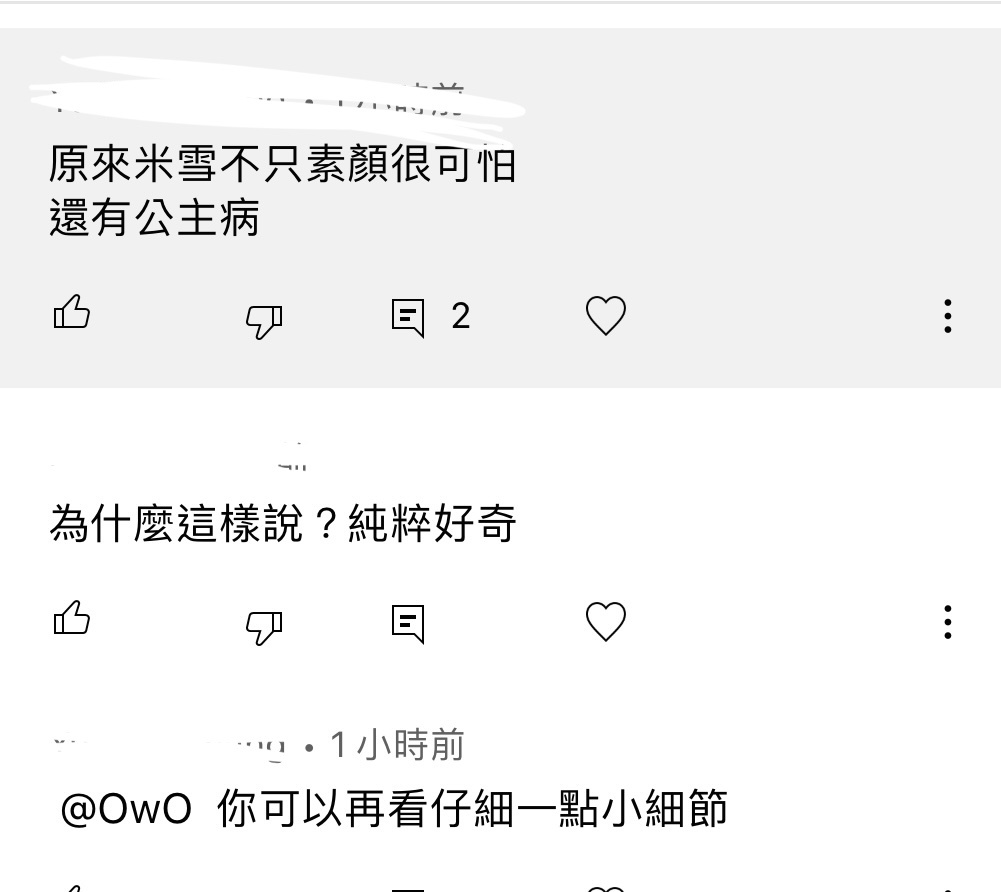Like the reply 為什麼這樣說

(x=72, y=618)
